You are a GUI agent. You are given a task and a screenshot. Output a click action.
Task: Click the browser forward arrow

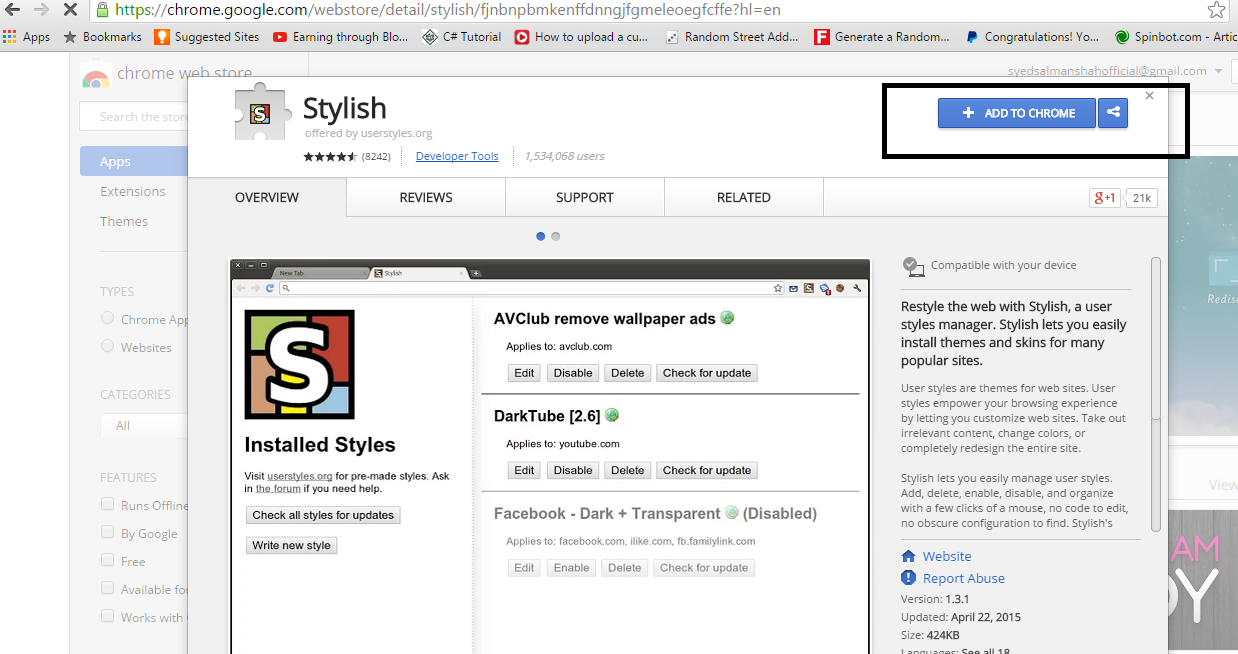pyautogui.click(x=42, y=10)
